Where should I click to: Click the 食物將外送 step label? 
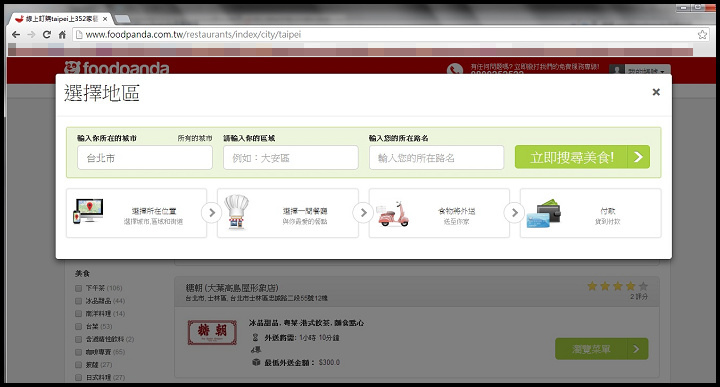point(456,211)
